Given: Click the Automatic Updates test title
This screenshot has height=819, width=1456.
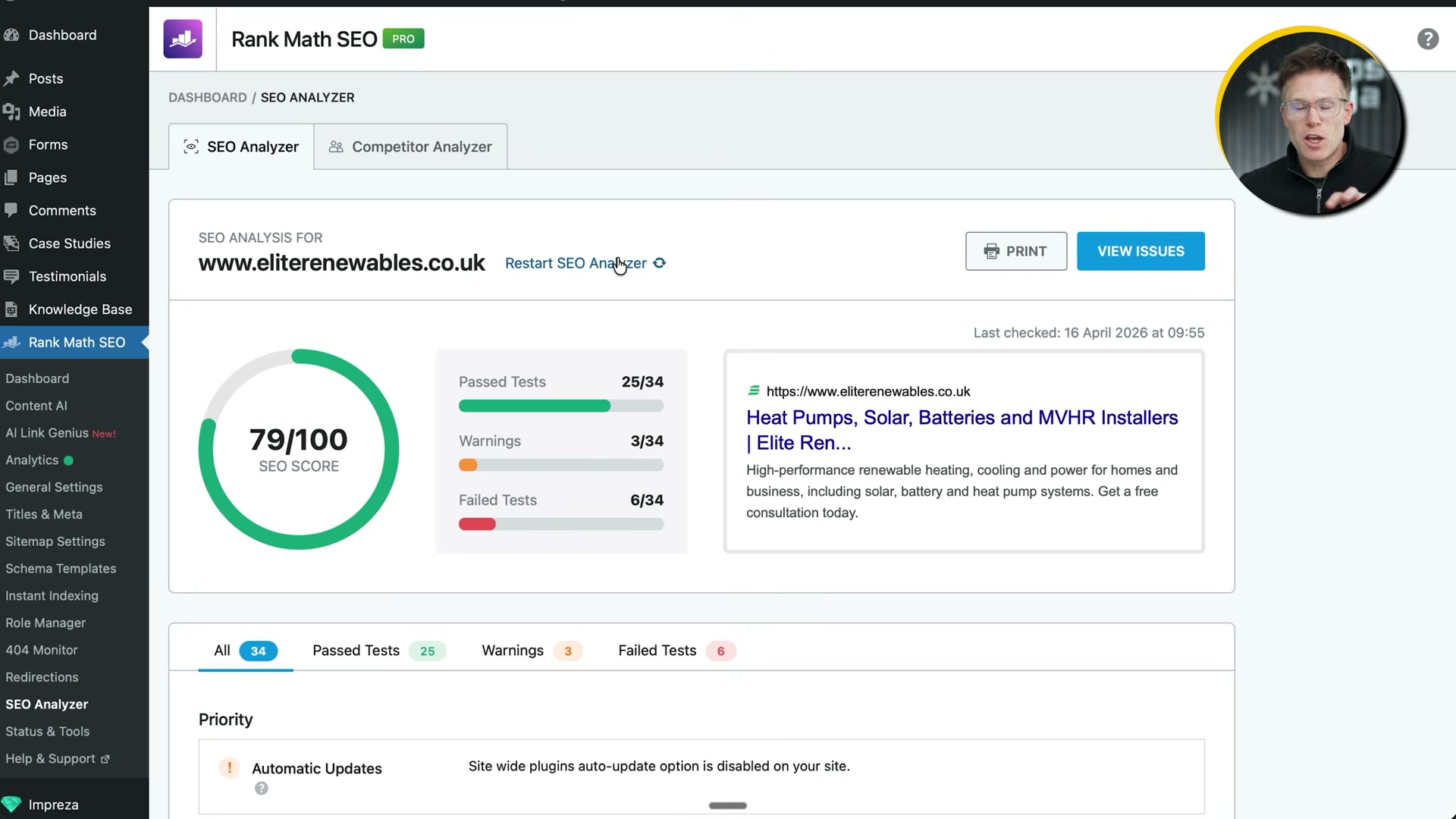Looking at the screenshot, I should [317, 768].
